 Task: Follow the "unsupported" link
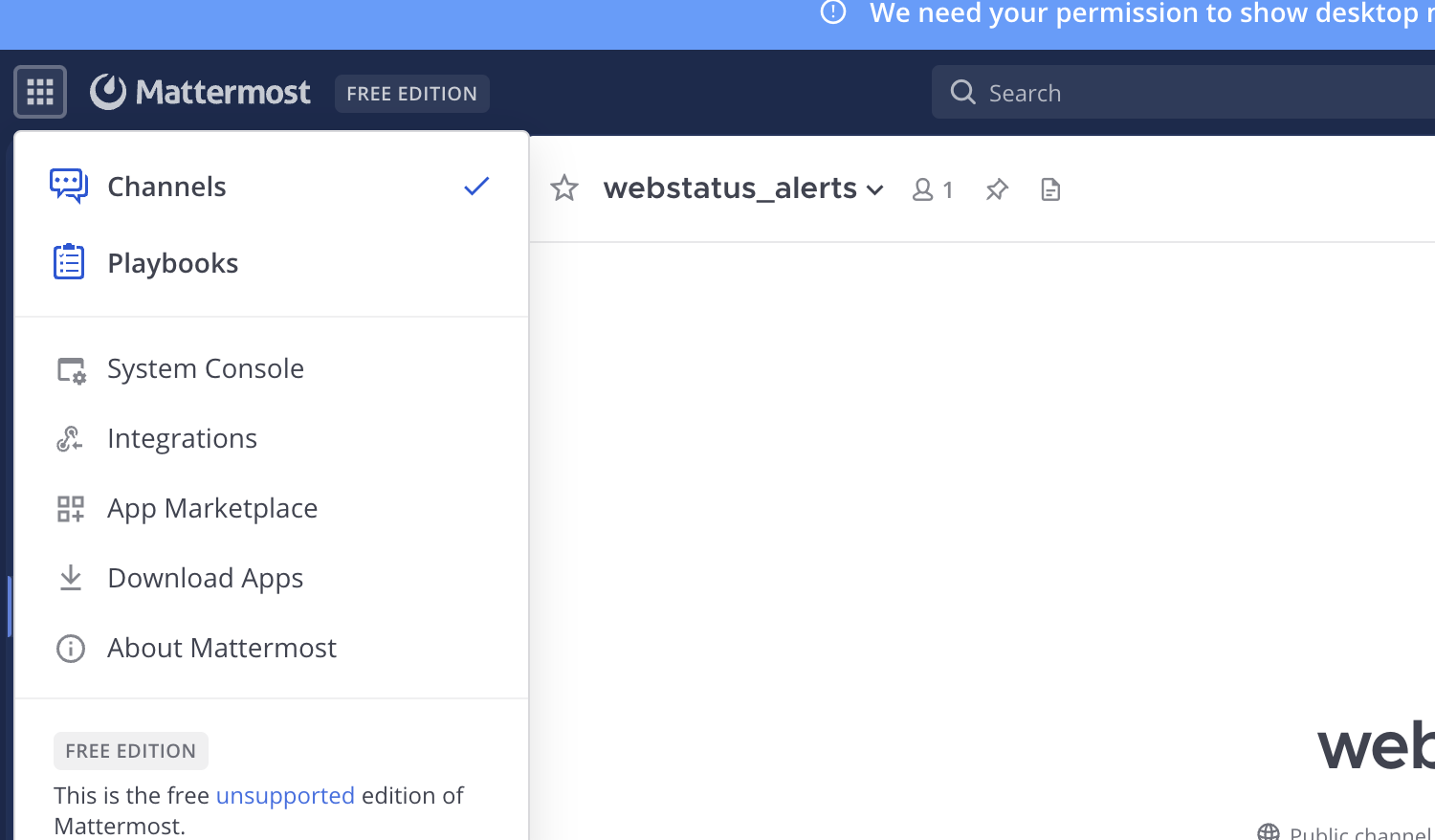[285, 795]
